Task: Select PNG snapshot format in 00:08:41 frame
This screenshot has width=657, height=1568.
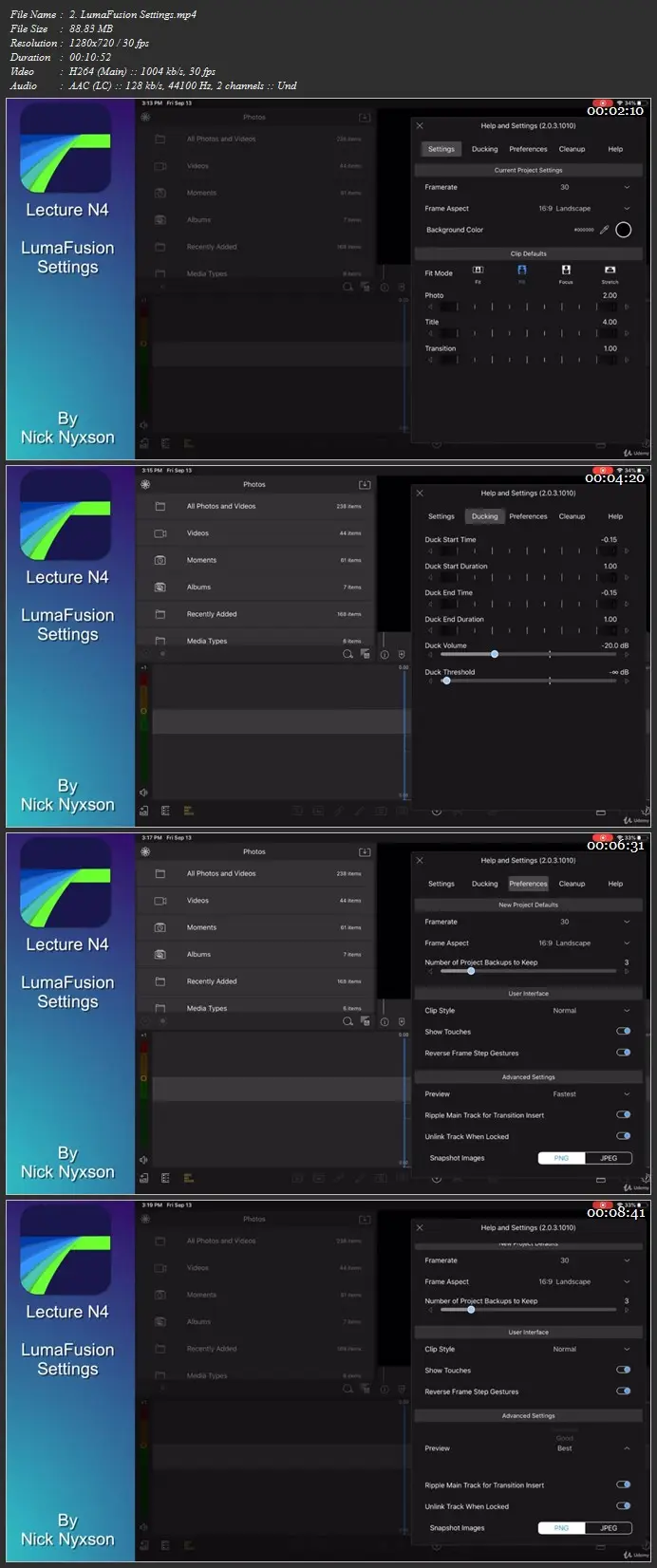Action: click(x=562, y=1528)
